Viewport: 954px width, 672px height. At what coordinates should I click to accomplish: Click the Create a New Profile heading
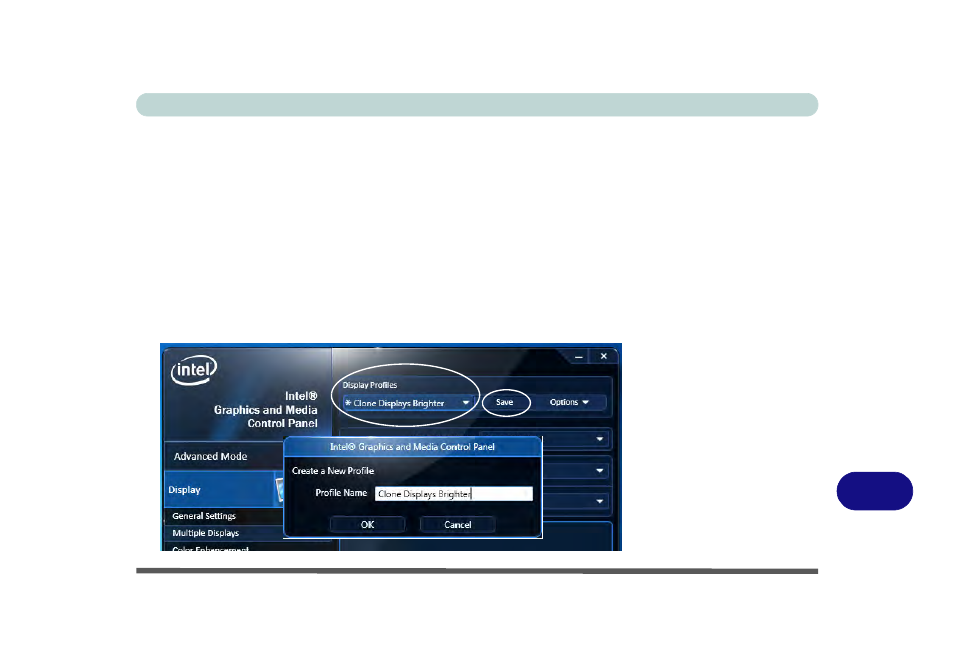coord(333,471)
